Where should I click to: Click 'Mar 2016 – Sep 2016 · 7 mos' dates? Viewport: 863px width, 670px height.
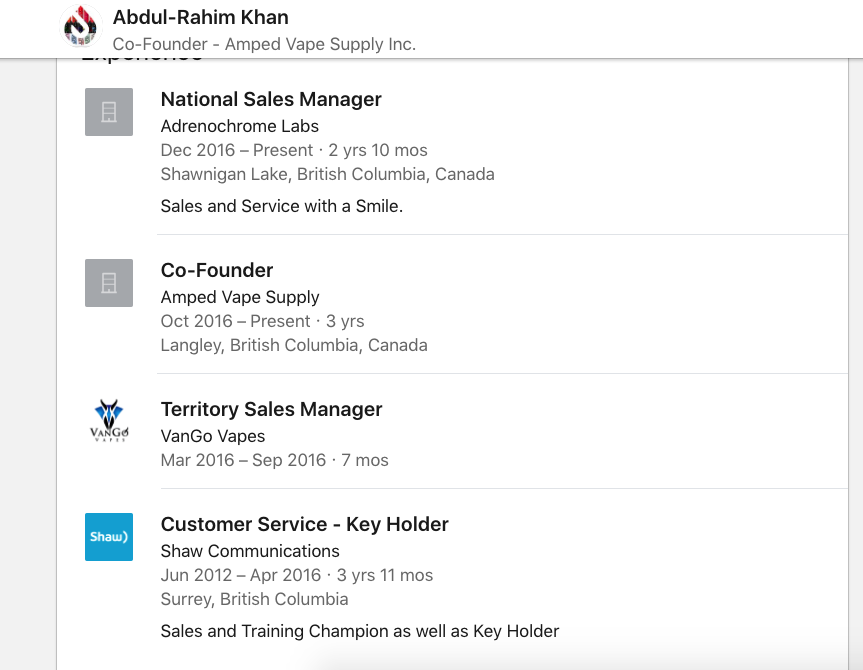click(275, 460)
